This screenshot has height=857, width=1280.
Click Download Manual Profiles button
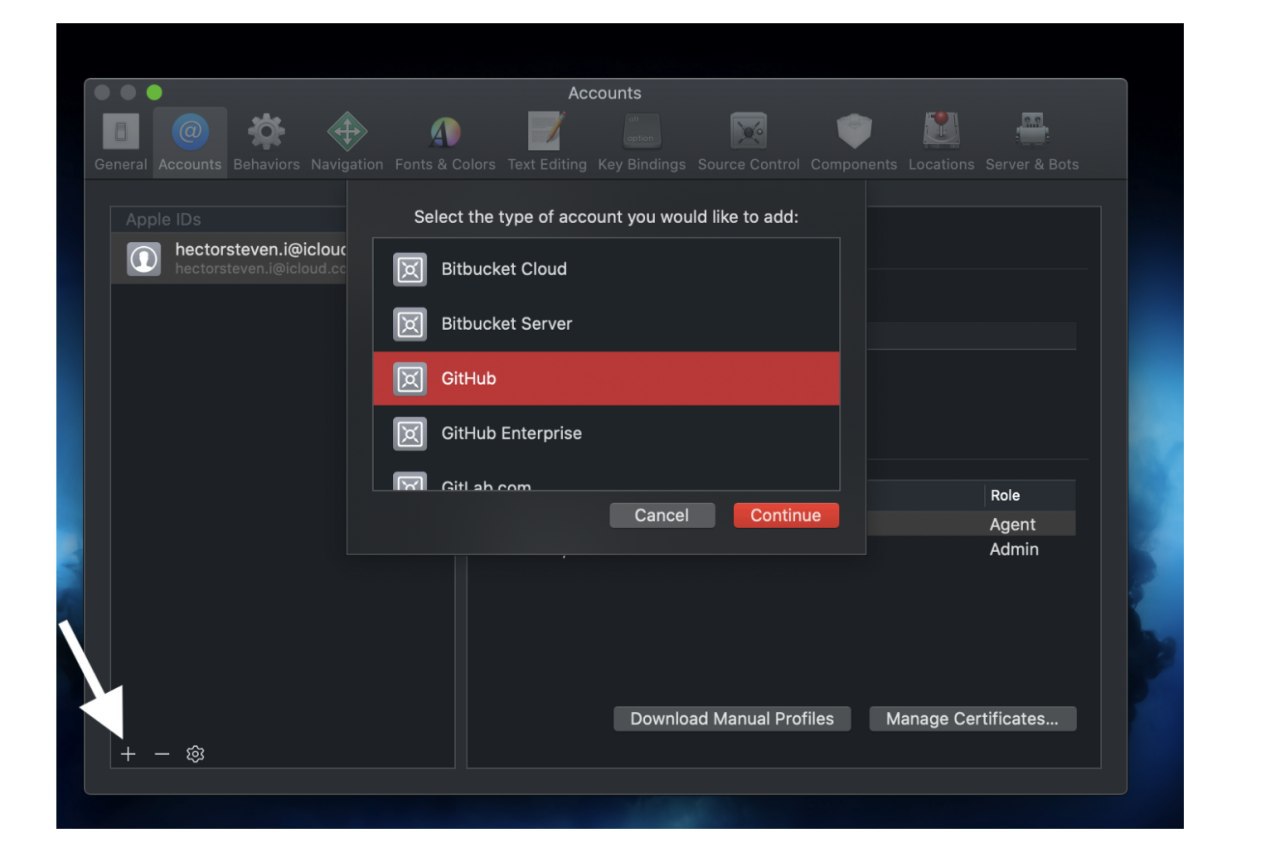[732, 719]
